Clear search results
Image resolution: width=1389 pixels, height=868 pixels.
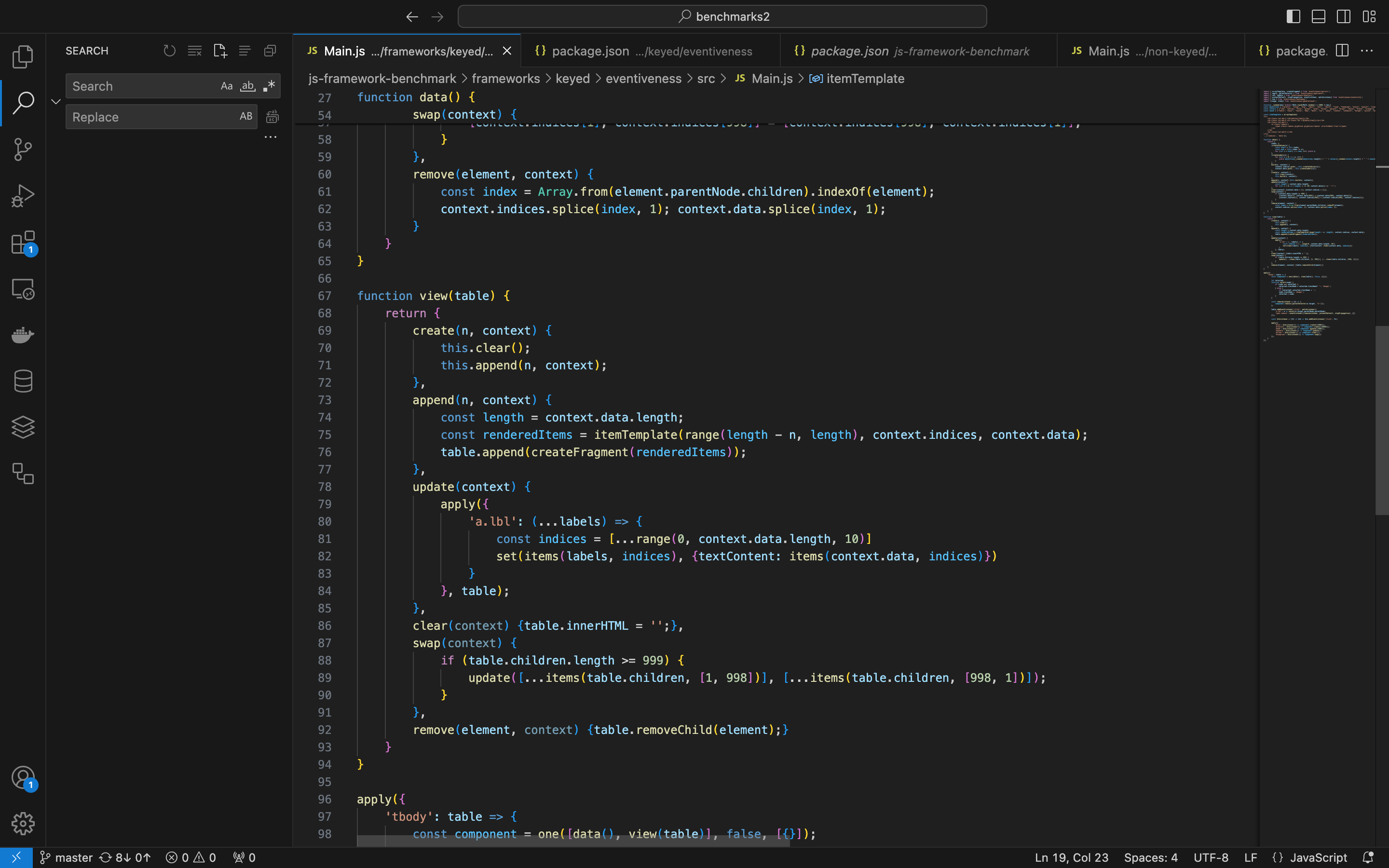[194, 51]
